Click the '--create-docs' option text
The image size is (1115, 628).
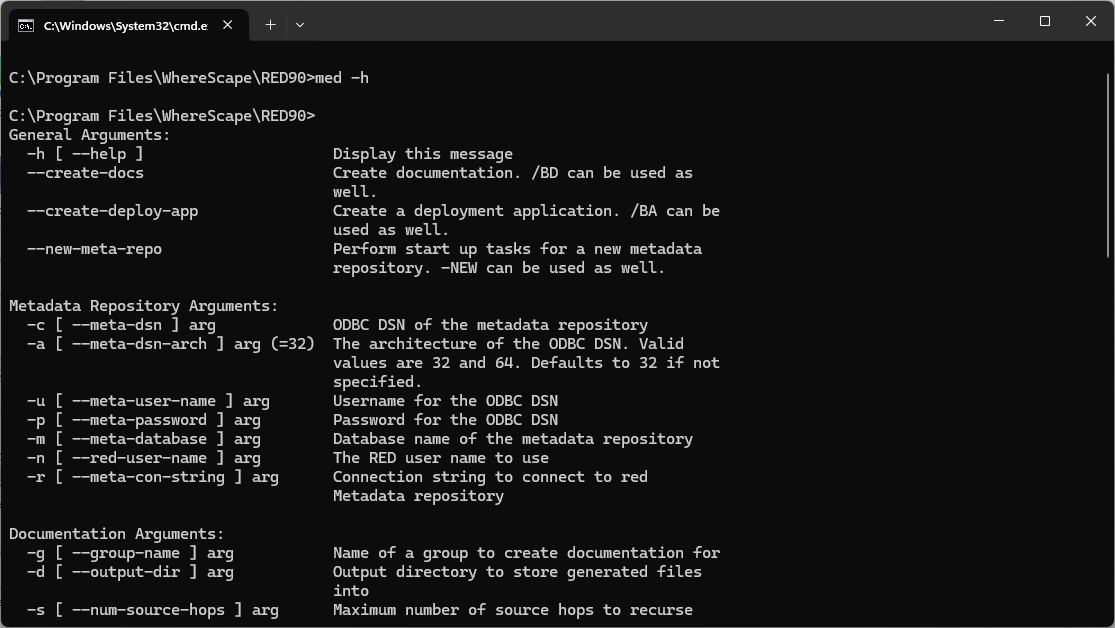click(85, 173)
